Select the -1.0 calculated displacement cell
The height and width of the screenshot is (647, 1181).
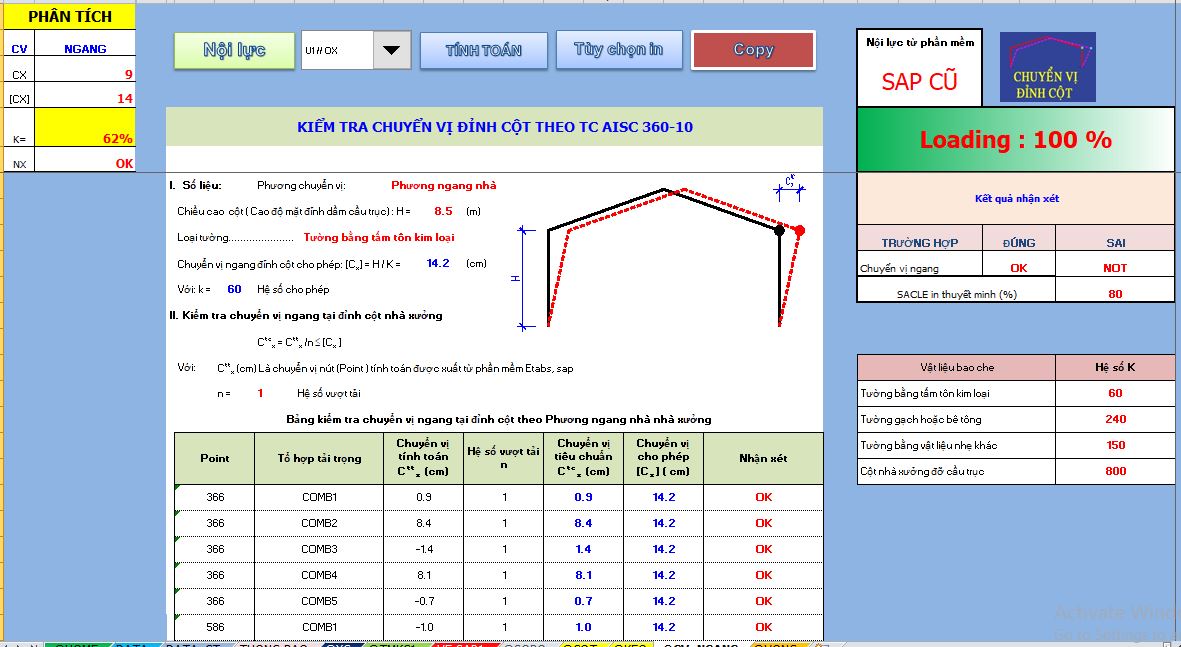424,627
